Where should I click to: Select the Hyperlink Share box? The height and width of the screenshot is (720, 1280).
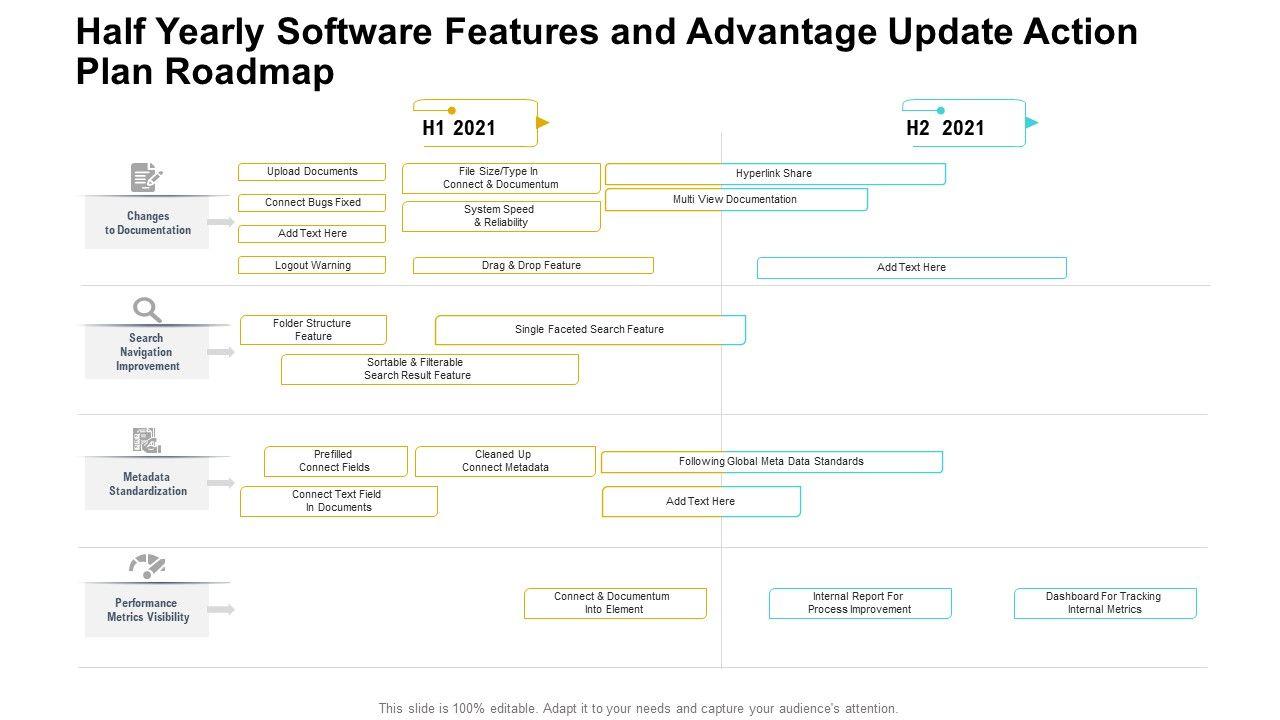(775, 174)
